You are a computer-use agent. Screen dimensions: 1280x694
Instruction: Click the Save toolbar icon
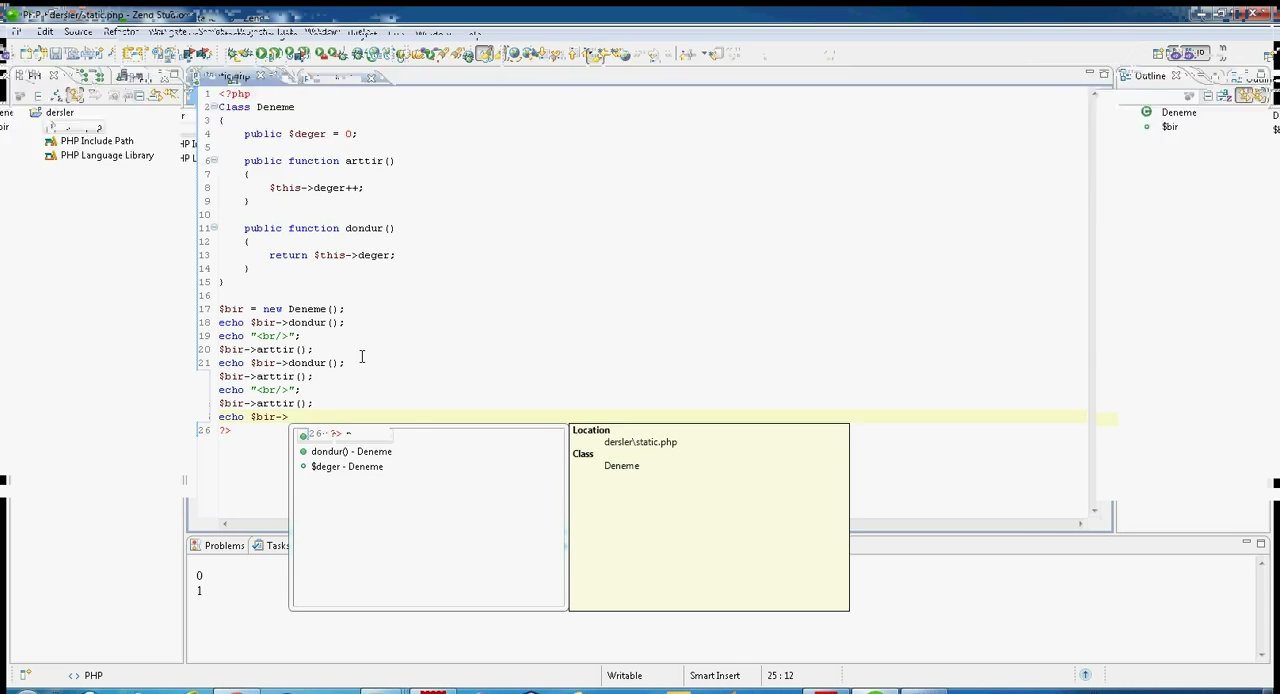click(55, 54)
